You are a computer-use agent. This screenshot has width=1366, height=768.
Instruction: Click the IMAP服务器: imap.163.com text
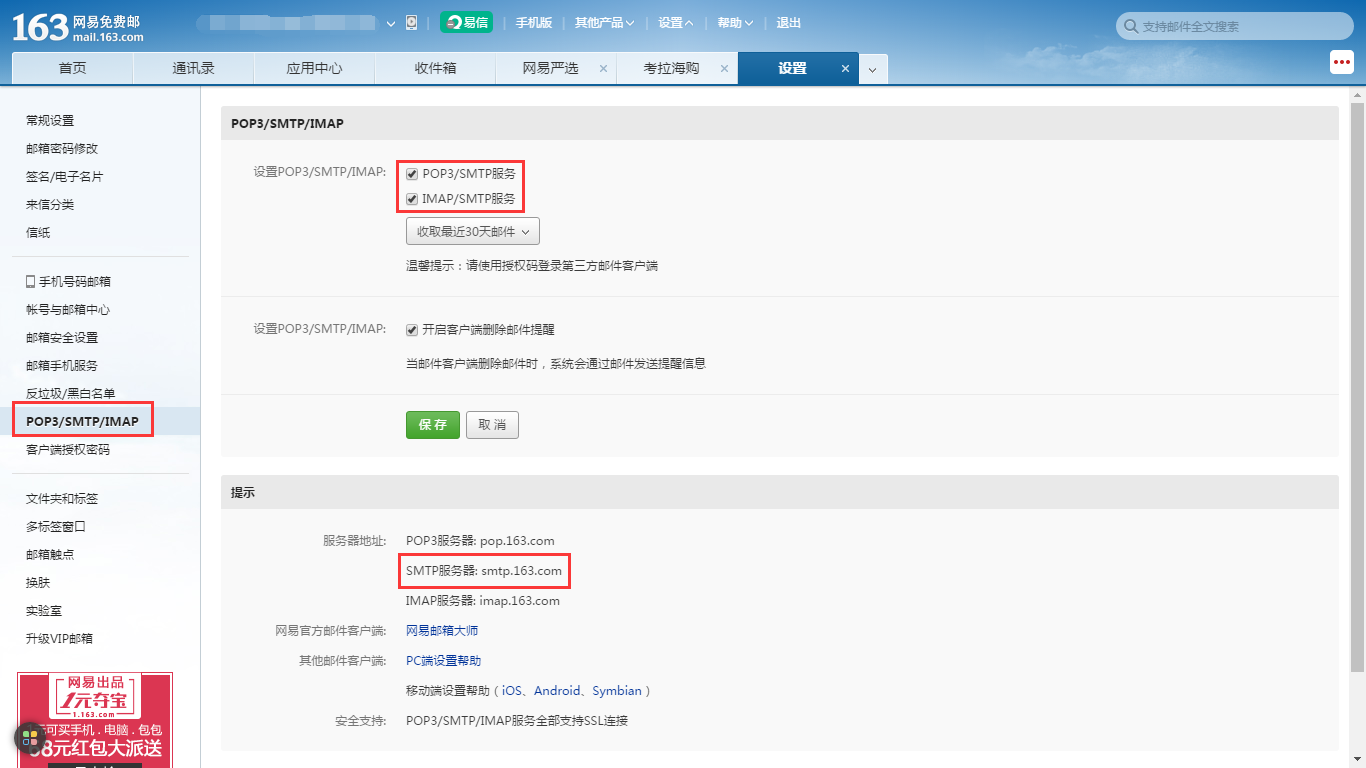pos(483,601)
